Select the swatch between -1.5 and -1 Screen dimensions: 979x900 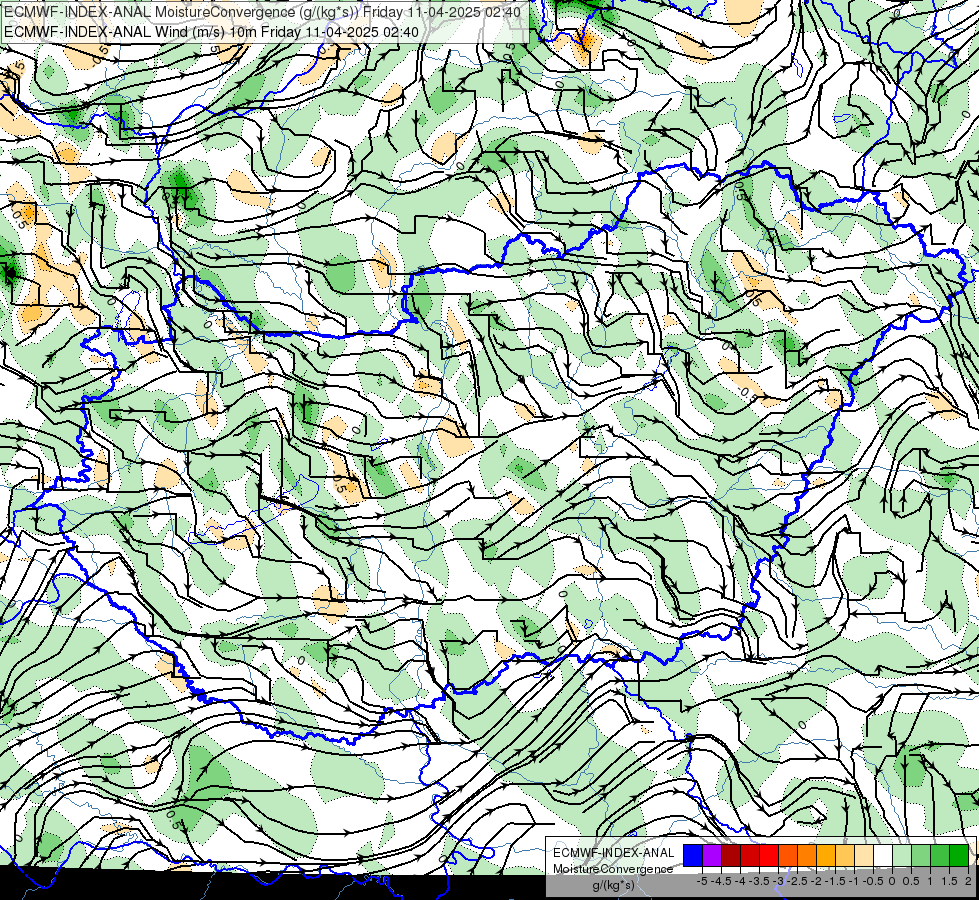click(x=845, y=855)
